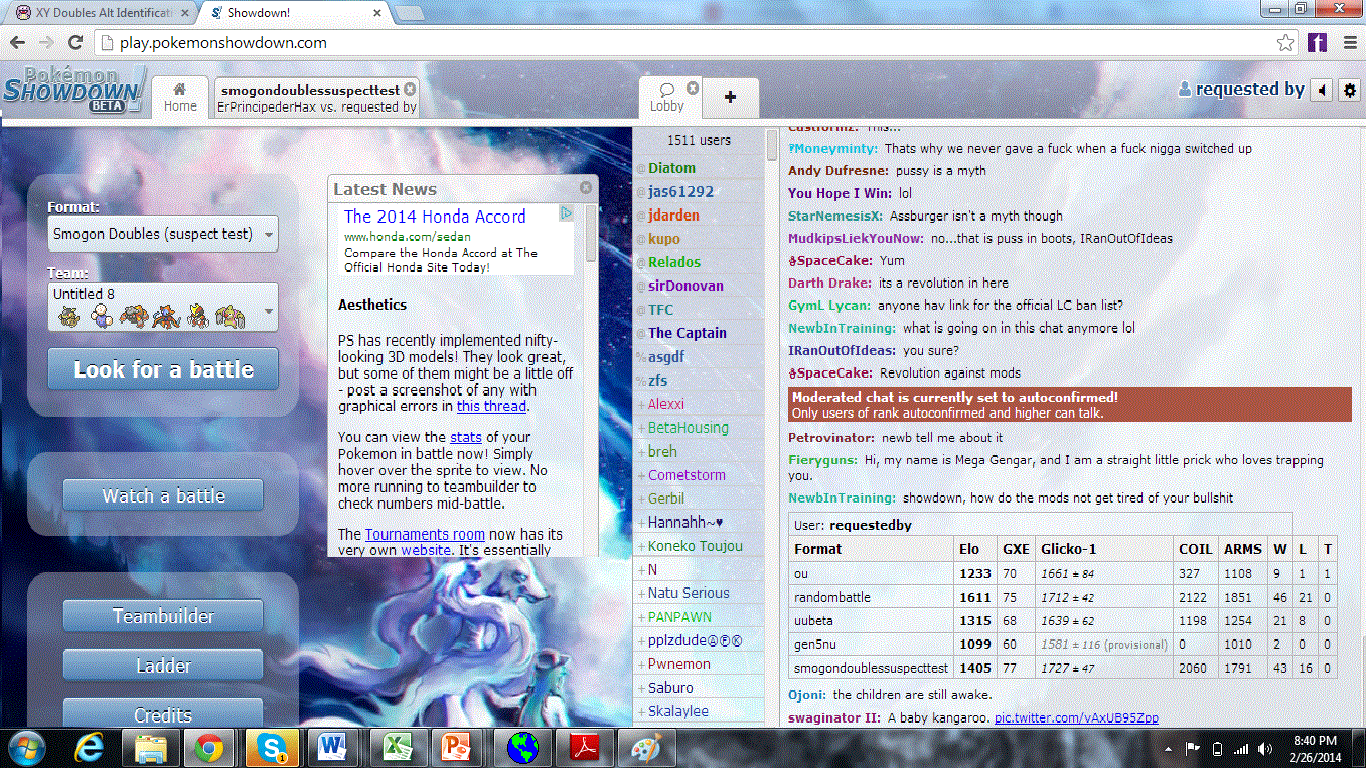Close the Lobby chat tab

[693, 88]
